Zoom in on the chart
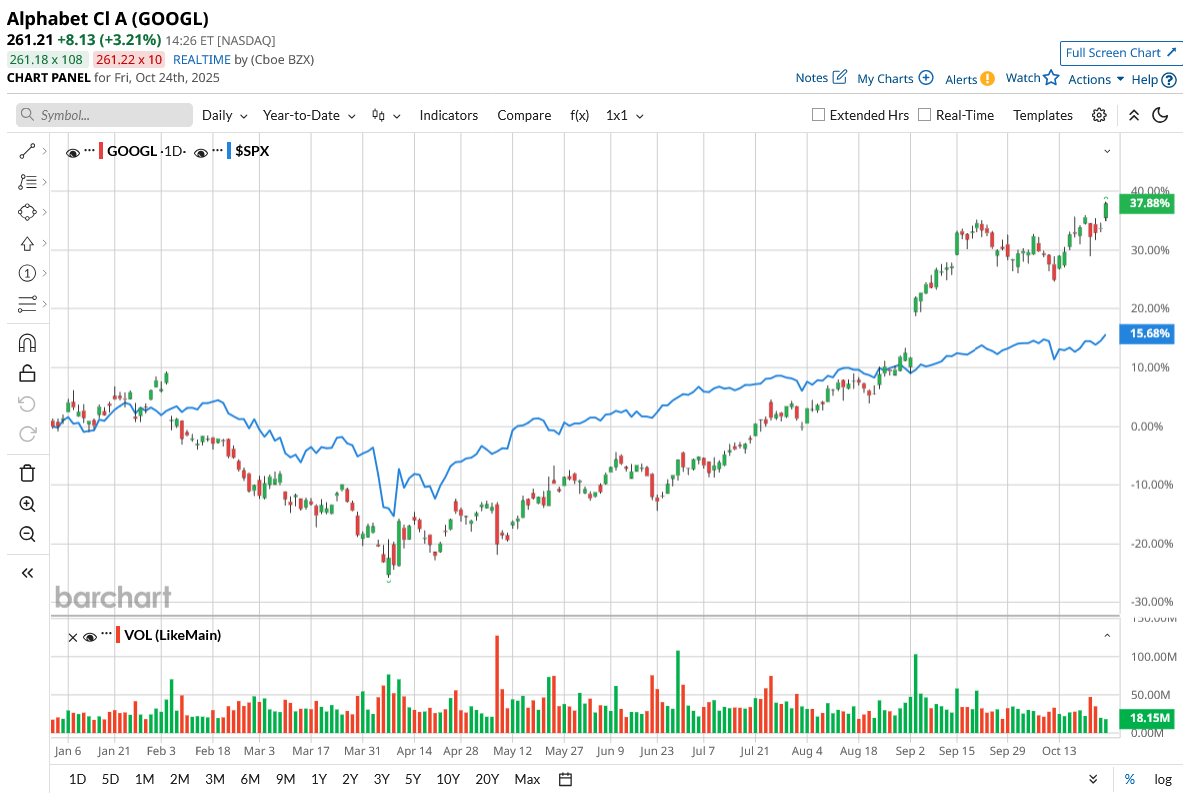The image size is (1183, 793). pos(27,504)
